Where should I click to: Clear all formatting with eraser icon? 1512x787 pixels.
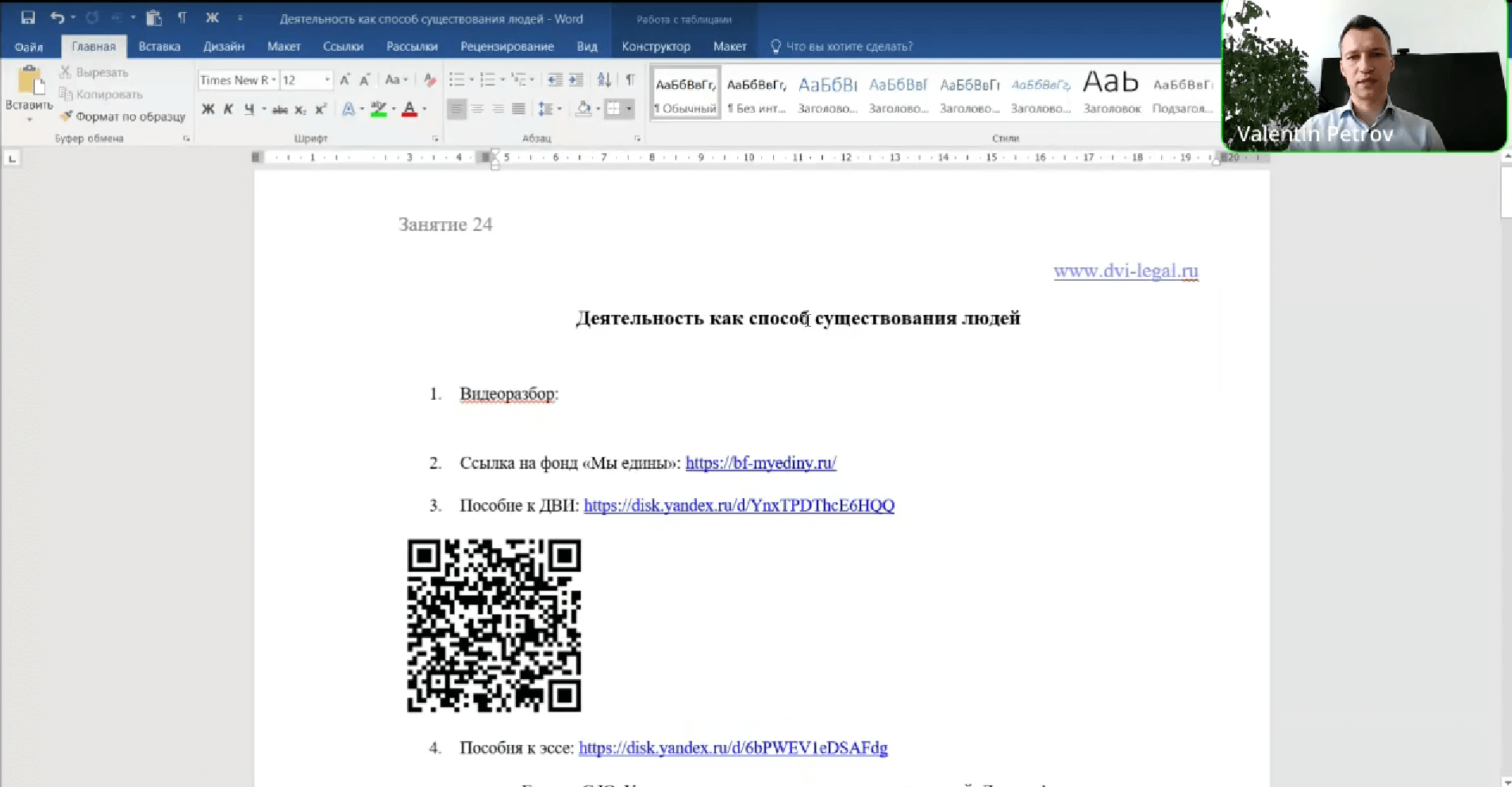tap(429, 79)
